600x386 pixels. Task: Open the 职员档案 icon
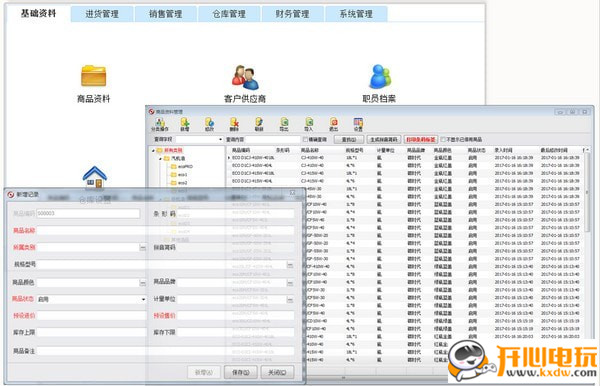click(380, 76)
